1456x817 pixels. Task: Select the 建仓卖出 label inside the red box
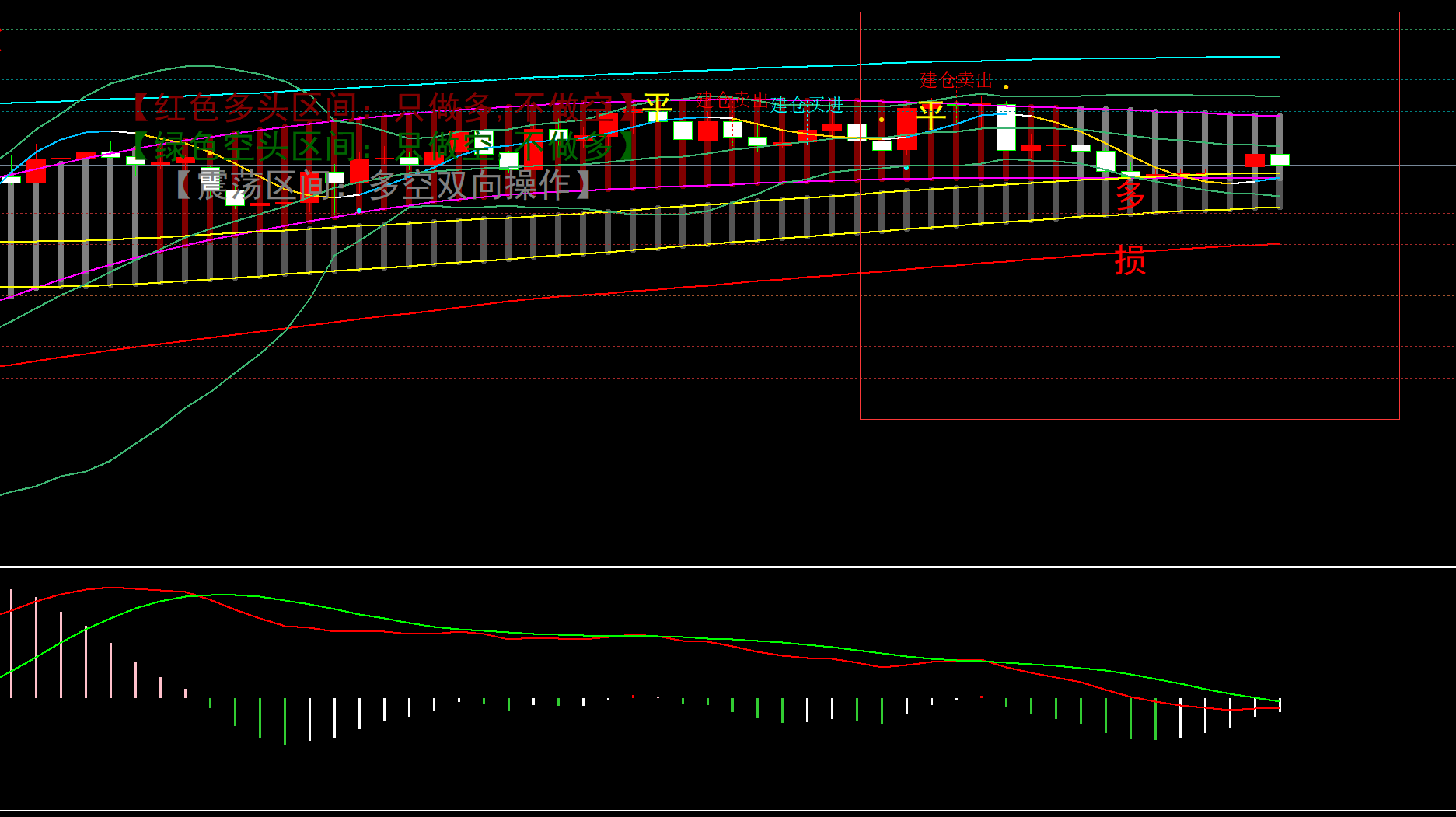click(x=956, y=80)
